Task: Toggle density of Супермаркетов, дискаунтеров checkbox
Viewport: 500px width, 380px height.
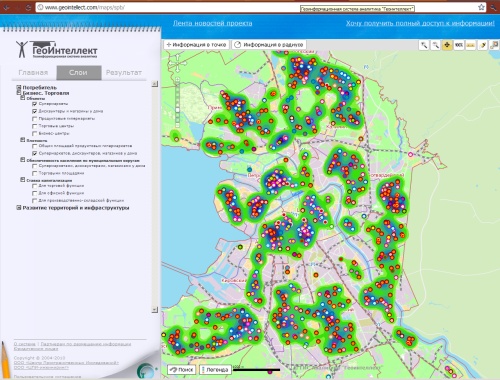Action: click(34, 153)
